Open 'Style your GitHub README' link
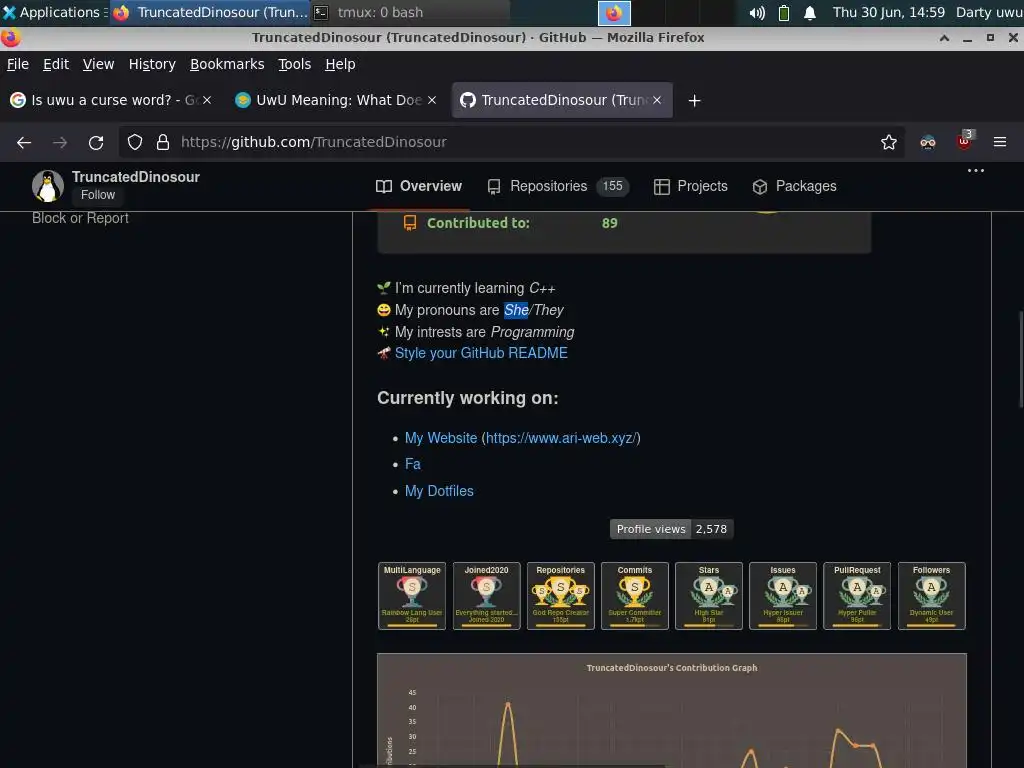This screenshot has width=1024, height=768. [481, 353]
